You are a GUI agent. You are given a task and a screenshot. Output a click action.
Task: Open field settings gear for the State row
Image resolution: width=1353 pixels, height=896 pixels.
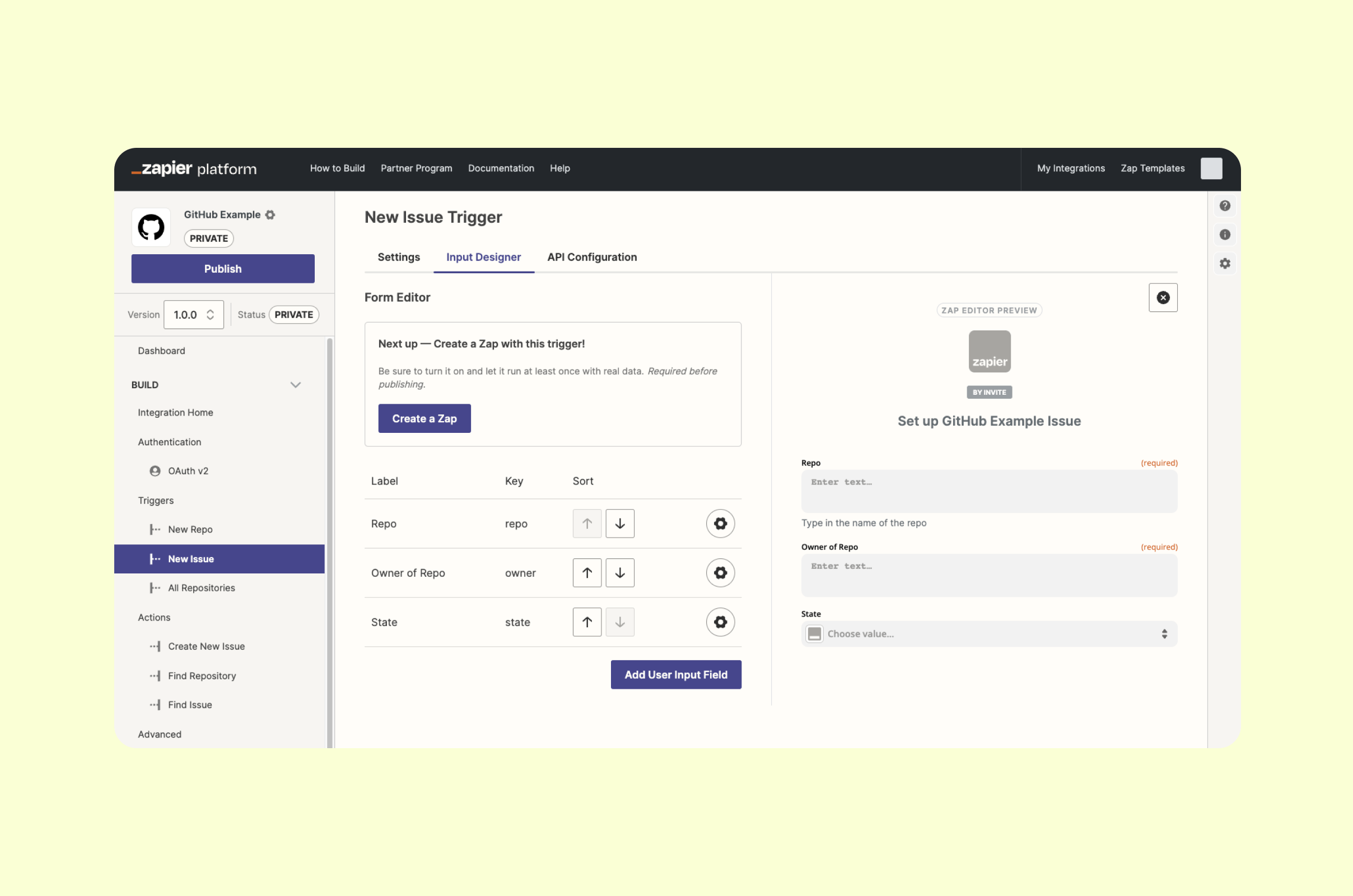point(720,622)
